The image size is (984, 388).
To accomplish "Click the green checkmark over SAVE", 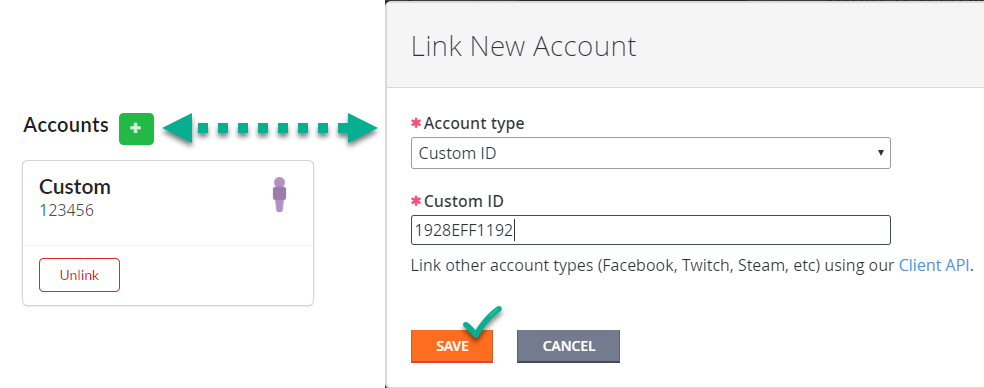I will [482, 321].
